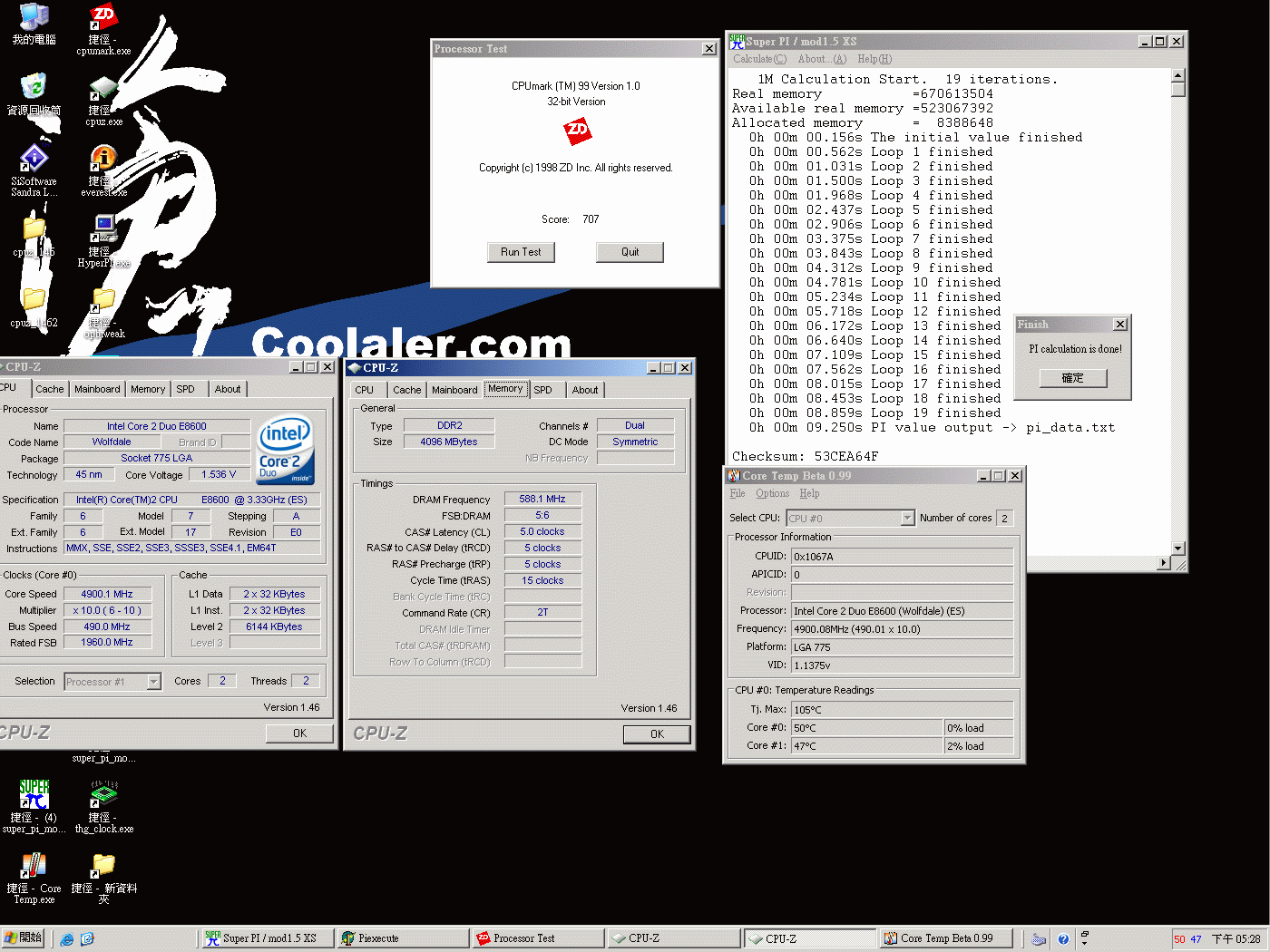Open the optweak folder shortcut

click(103, 313)
